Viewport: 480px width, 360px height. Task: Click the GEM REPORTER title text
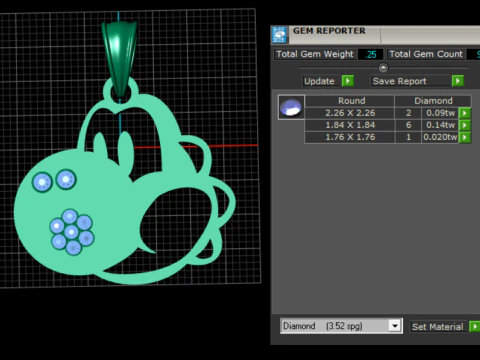(329, 31)
